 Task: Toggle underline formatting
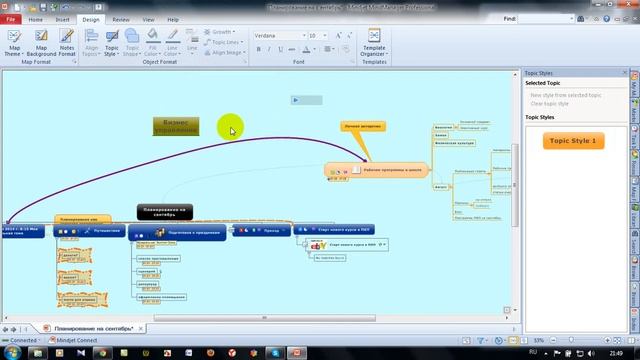[280, 49]
